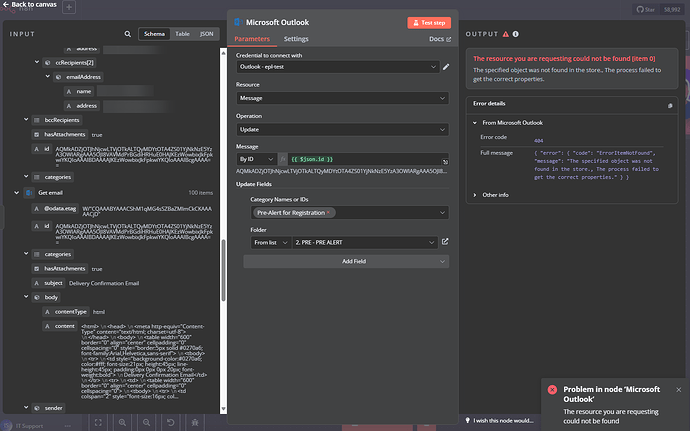The height and width of the screenshot is (431, 690).
Task: Open the Docs link
Action: (440, 39)
